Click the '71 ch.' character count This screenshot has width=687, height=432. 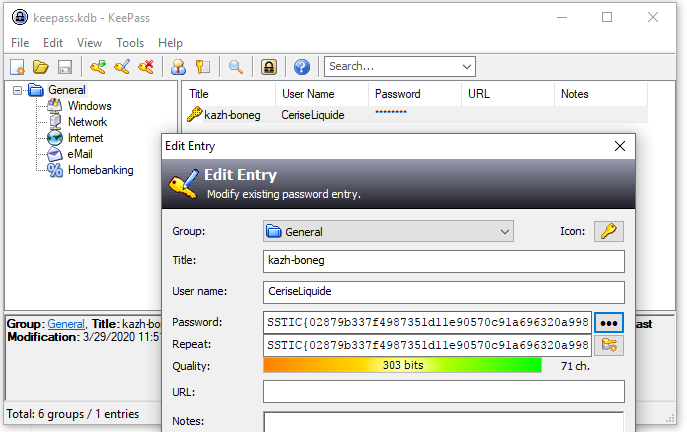575,366
